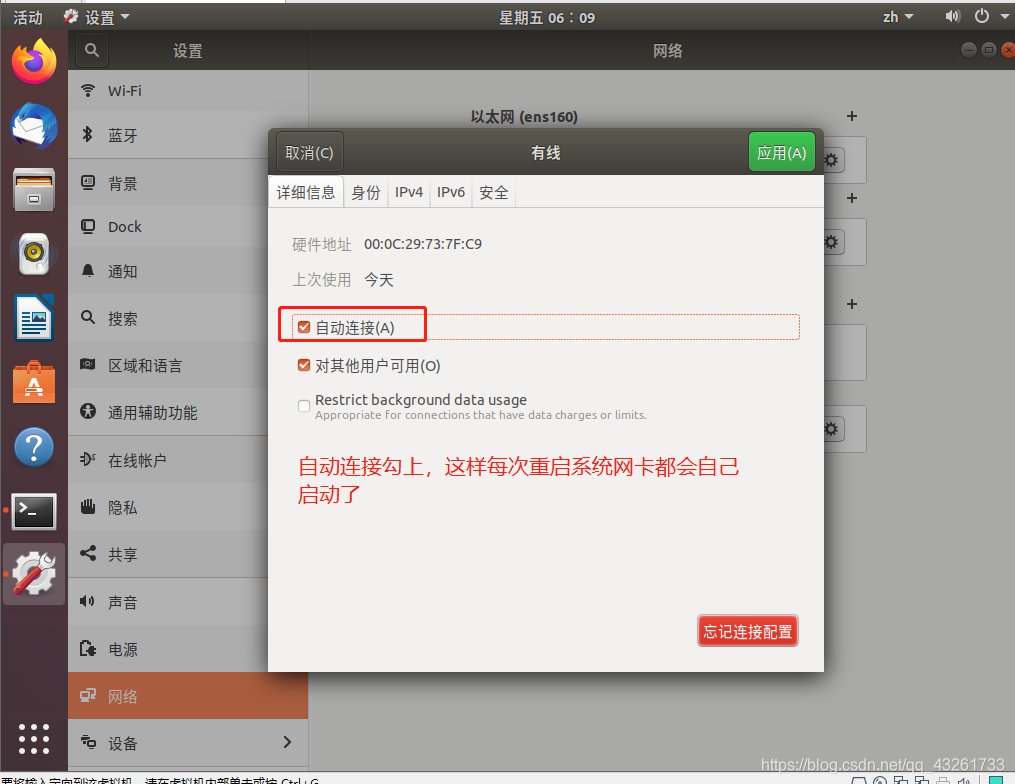Click the Settings wrench dock icon
This screenshot has height=784, width=1015.
[x=34, y=574]
